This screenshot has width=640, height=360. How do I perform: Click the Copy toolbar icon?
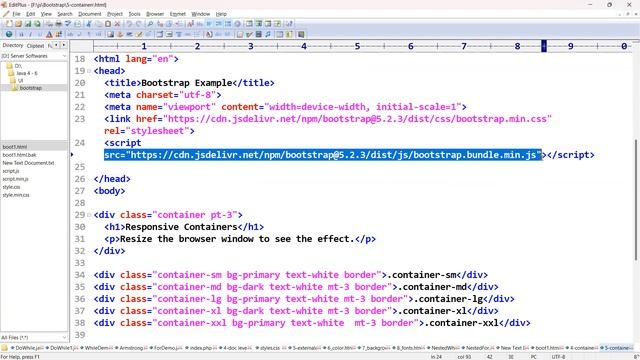point(98,24)
